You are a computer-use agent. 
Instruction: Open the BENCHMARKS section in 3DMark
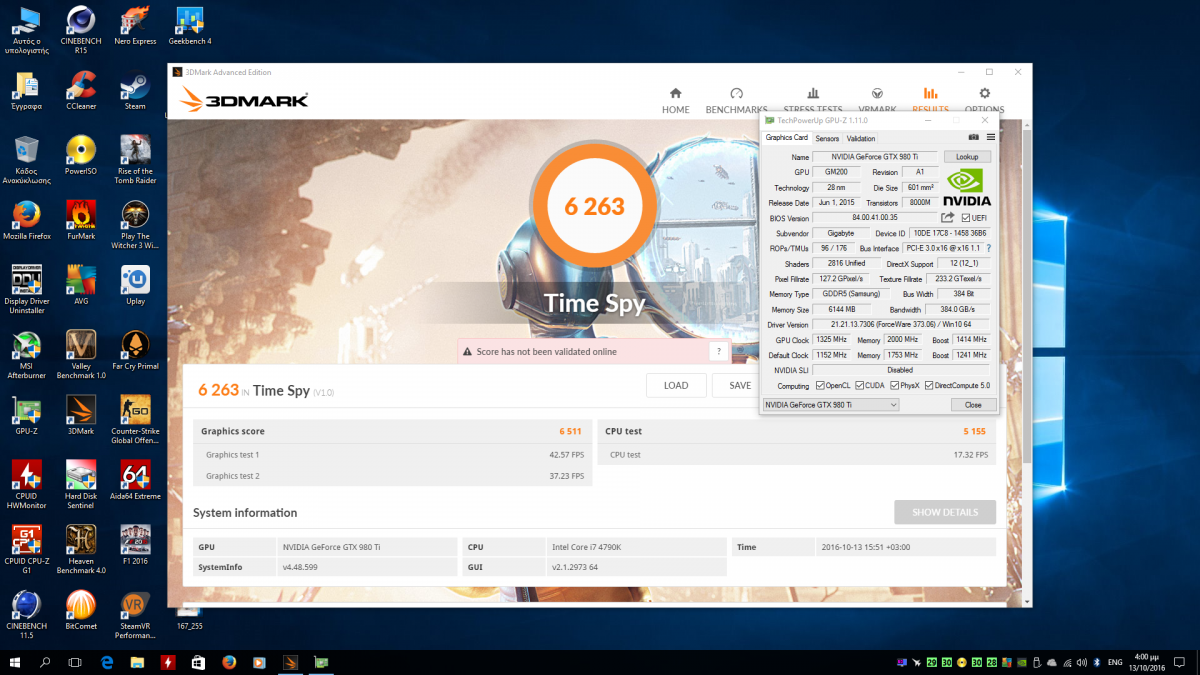pyautogui.click(x=736, y=100)
